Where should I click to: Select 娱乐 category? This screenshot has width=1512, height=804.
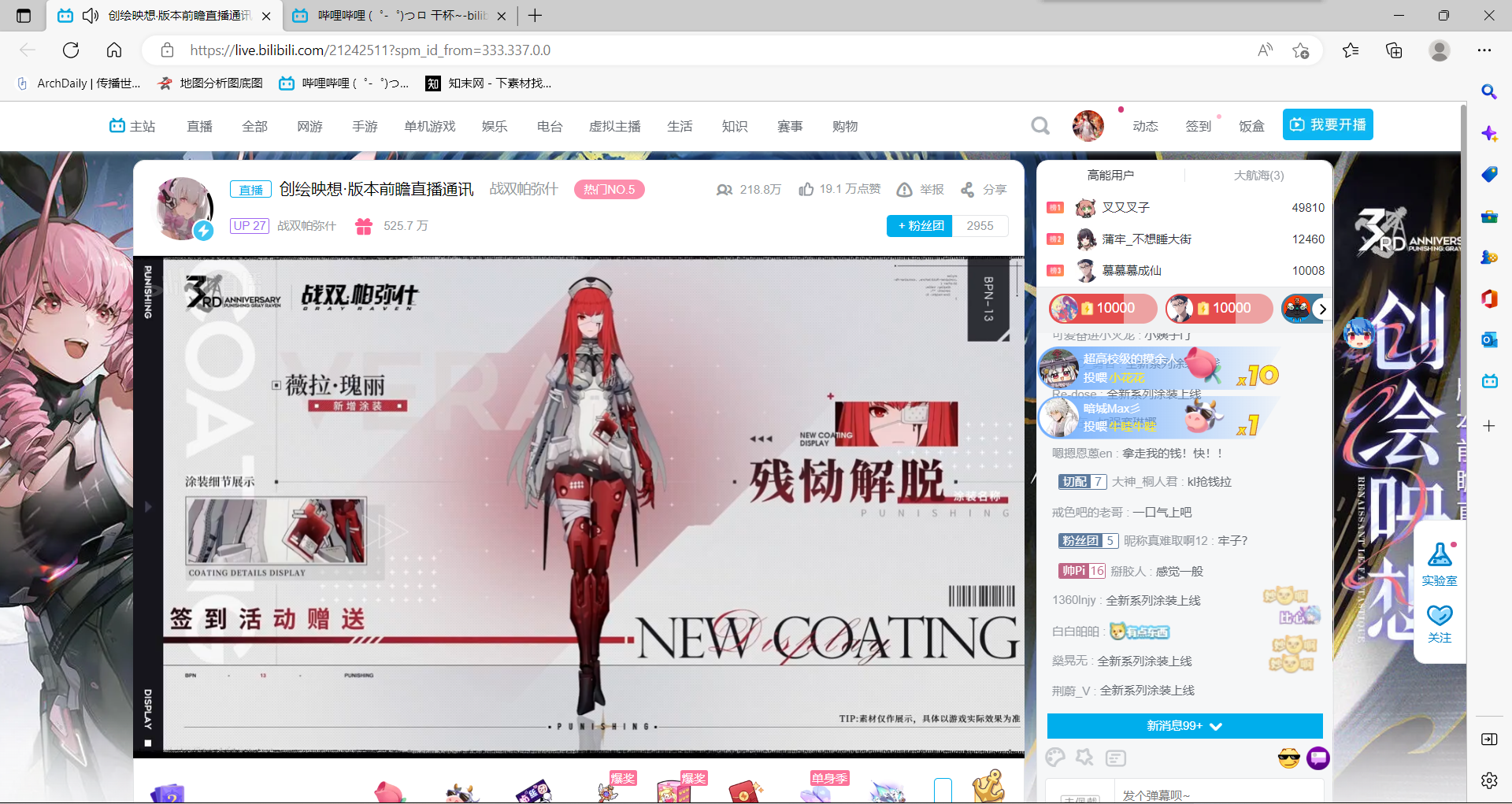[x=495, y=126]
